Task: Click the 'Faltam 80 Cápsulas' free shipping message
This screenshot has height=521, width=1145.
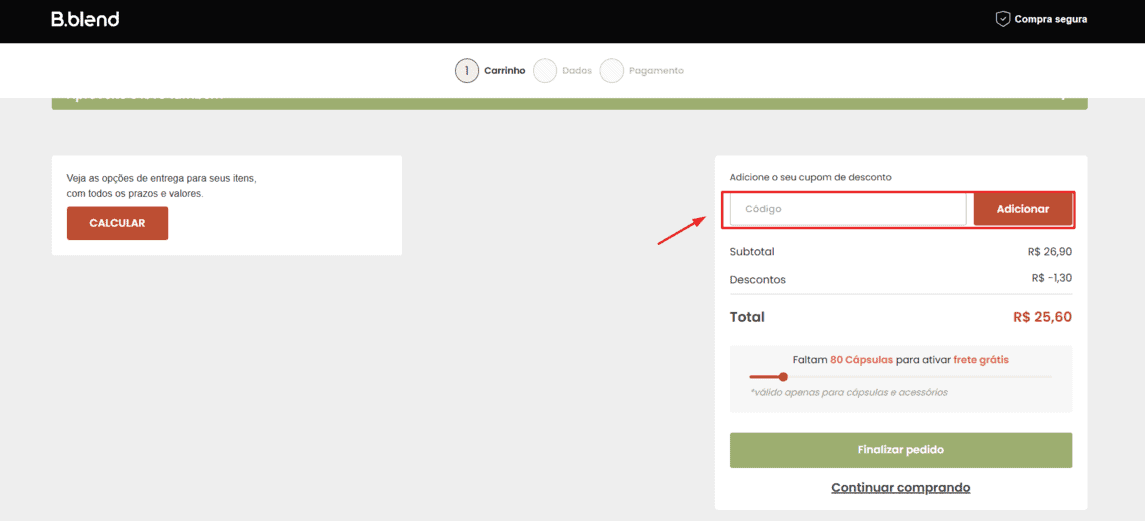Action: (x=900, y=360)
